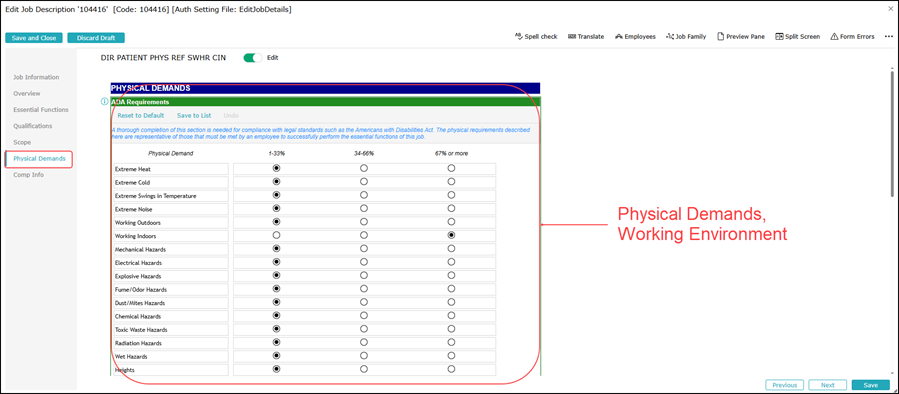Open the Translate tool

pos(585,36)
